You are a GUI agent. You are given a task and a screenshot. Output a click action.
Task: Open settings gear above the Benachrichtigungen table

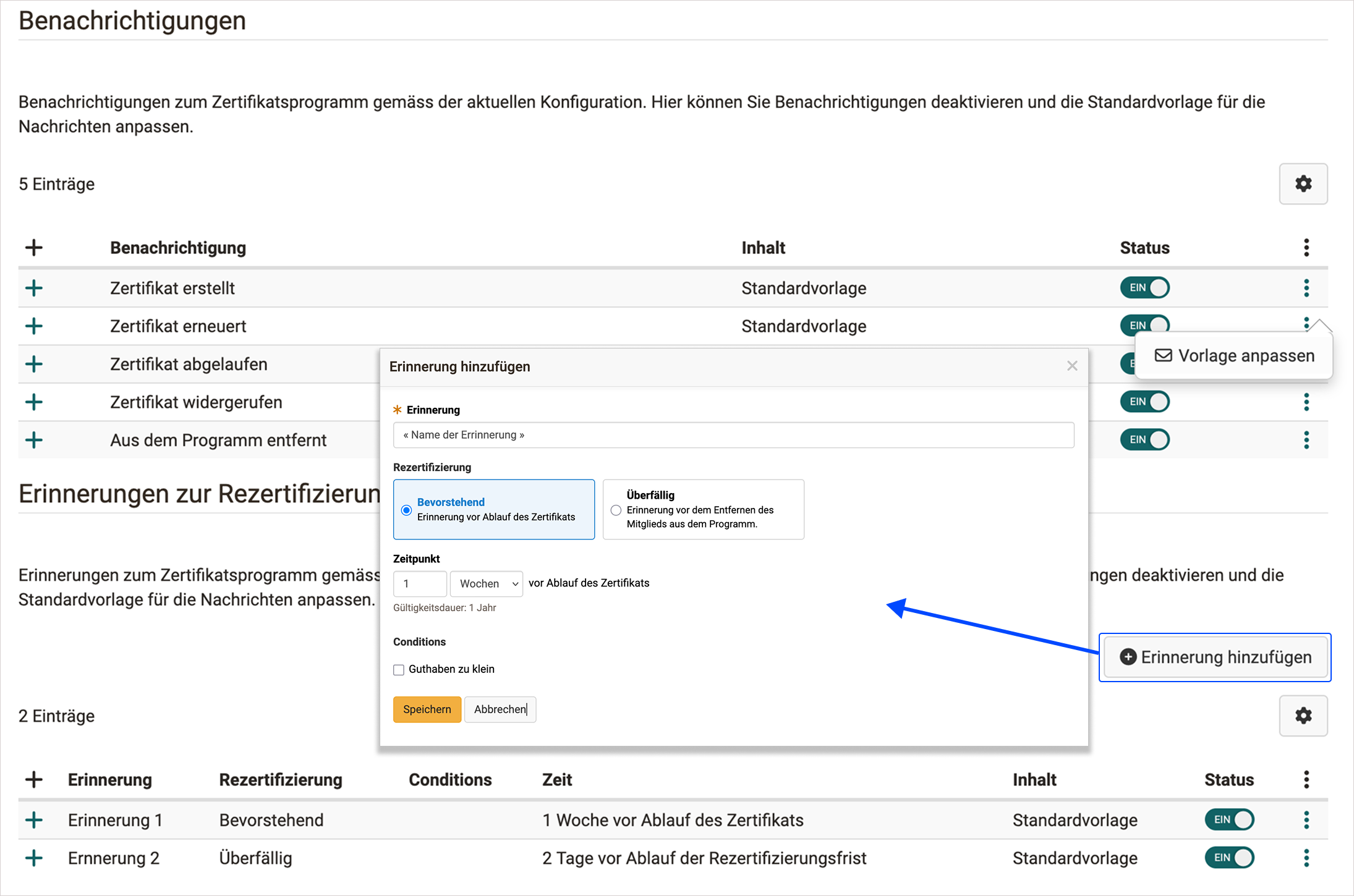tap(1303, 184)
